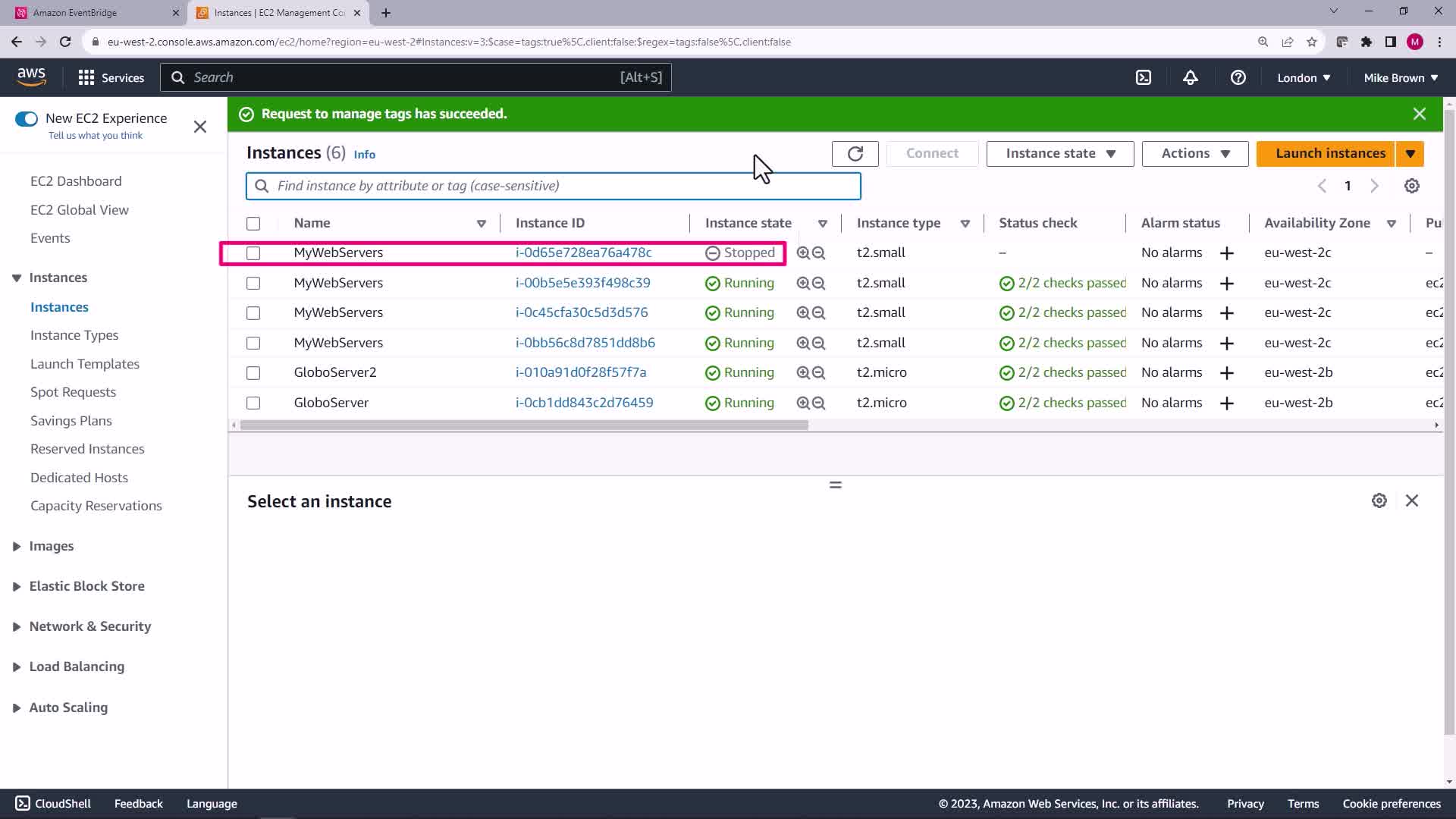Click the refresh instances icon button
The width and height of the screenshot is (1456, 819).
[x=855, y=154]
